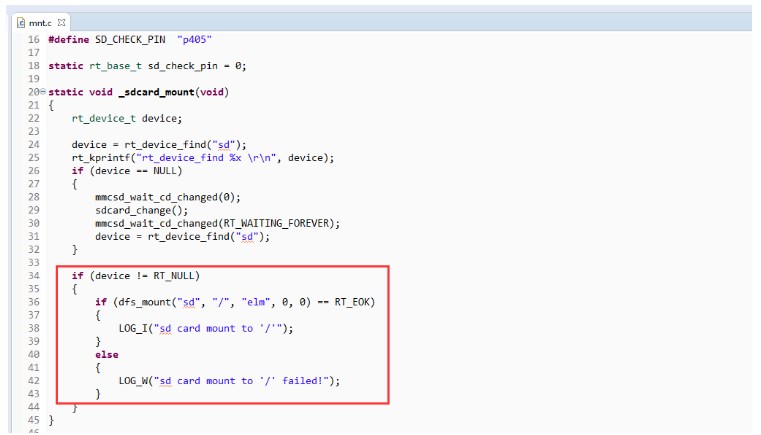Close the mnt.c tab with its X icon
761x435 pixels.
(61, 22)
